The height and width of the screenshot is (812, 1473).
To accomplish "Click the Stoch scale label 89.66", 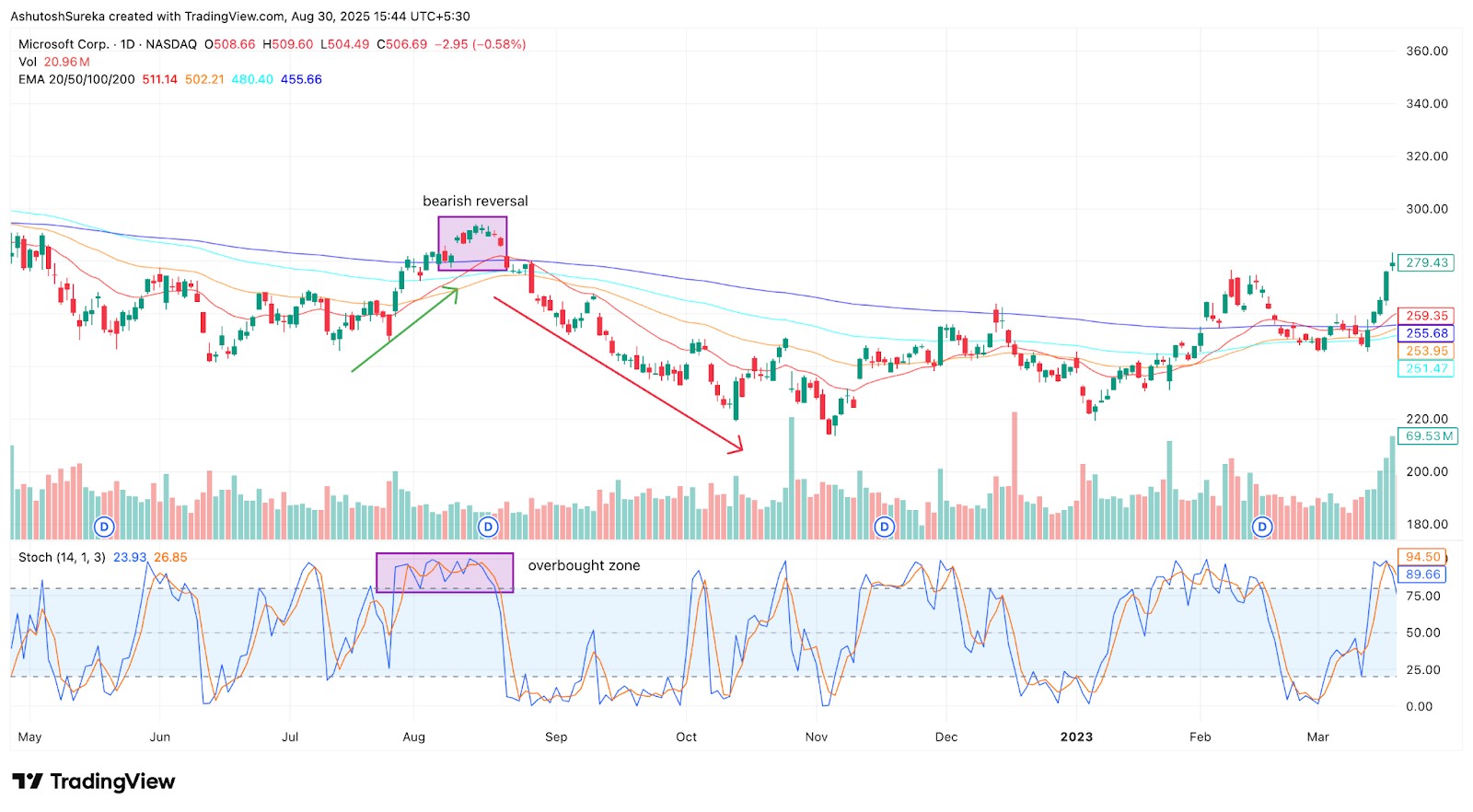I will point(1422,574).
